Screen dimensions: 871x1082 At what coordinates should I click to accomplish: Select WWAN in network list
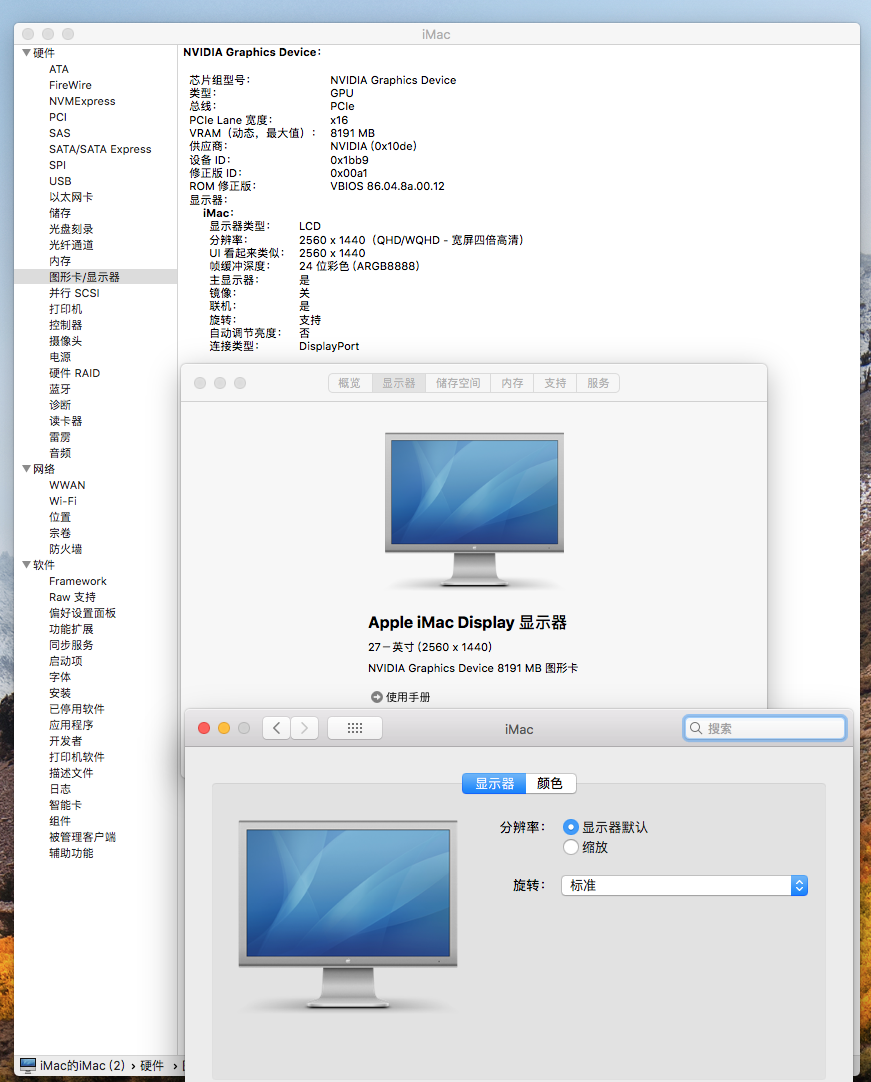point(67,485)
